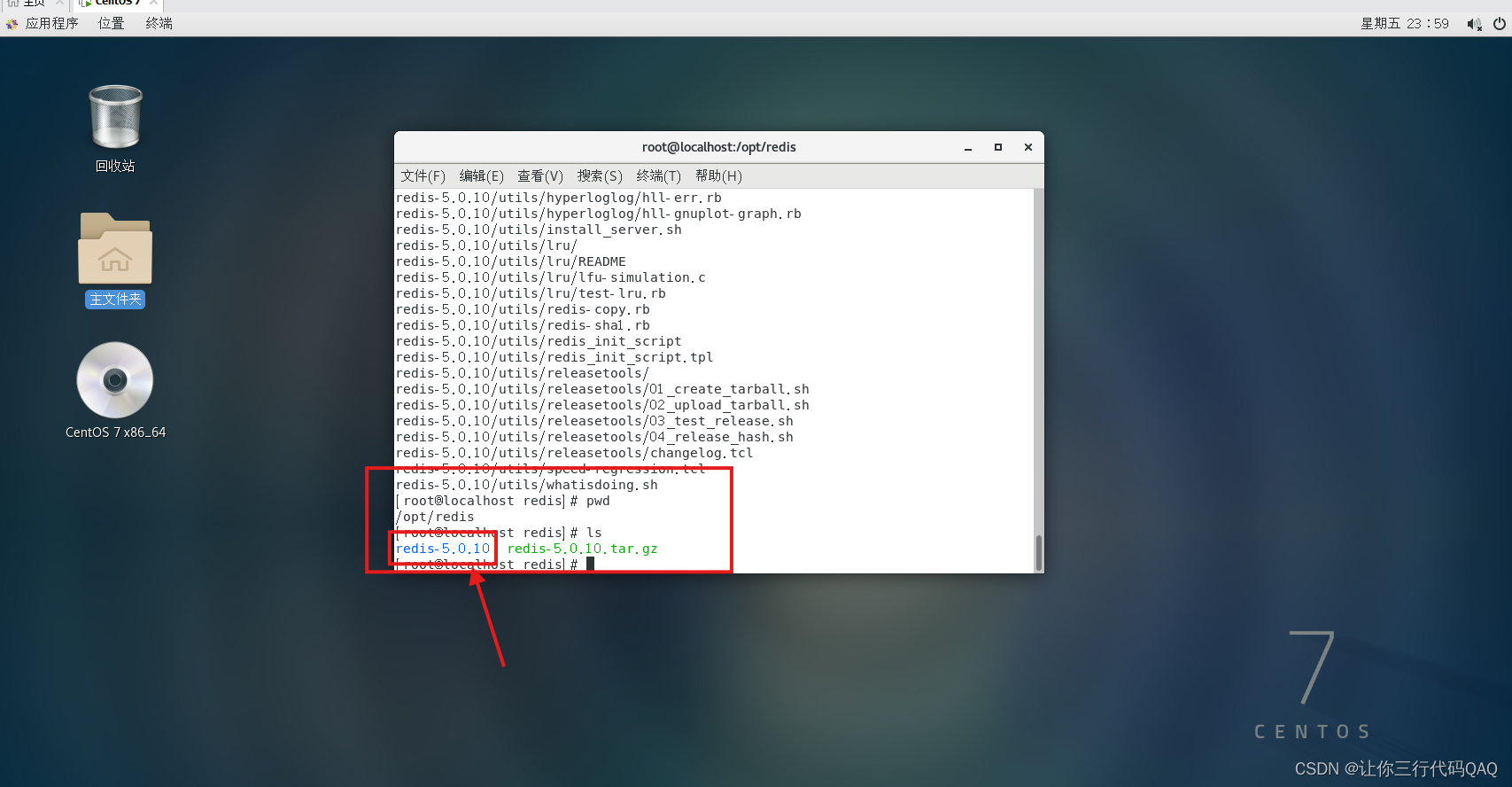Click the changelog.tcl output line
The image size is (1512, 787).
575,453
